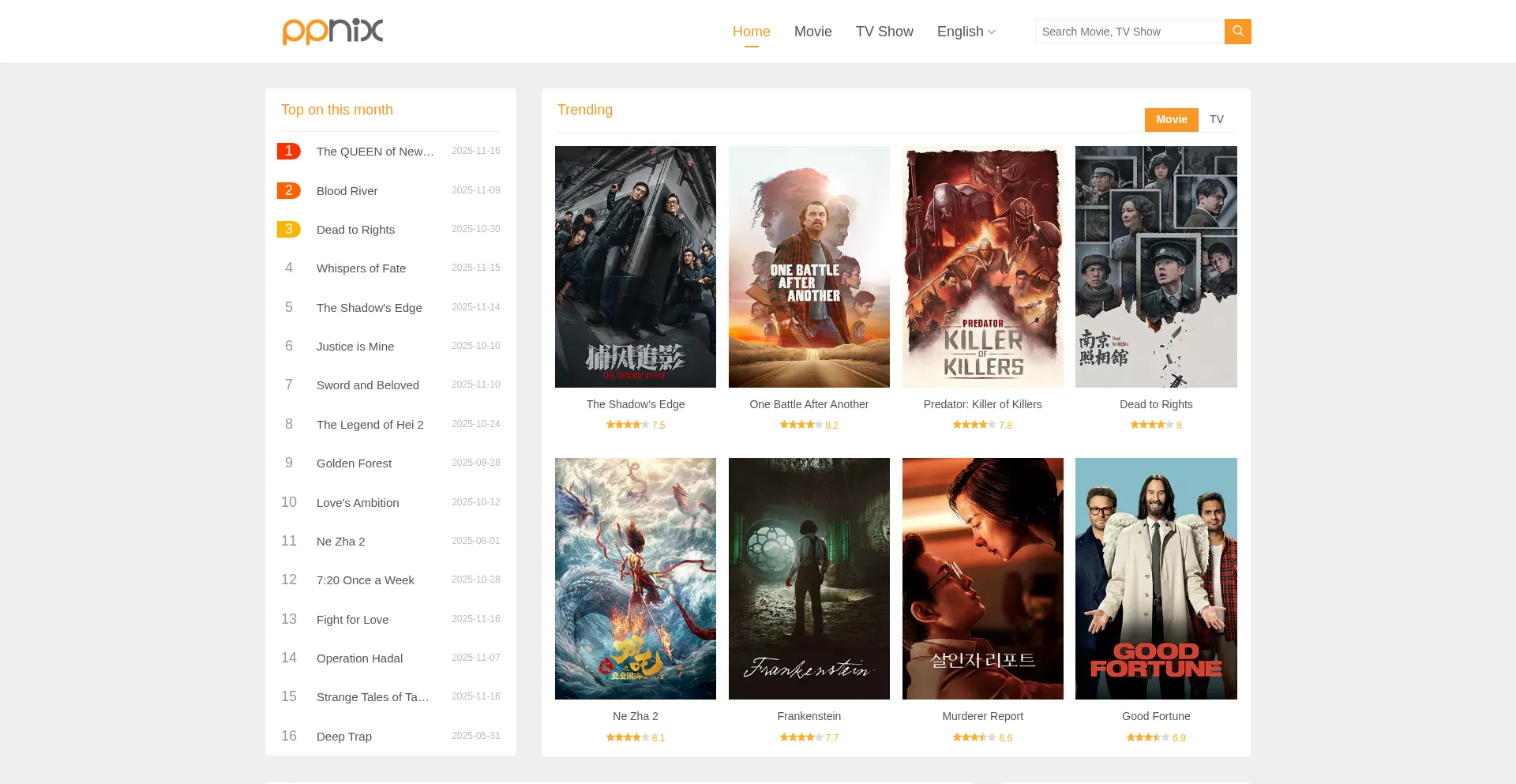
Task: Select the Movie toggle in Trending
Action: click(x=1171, y=119)
